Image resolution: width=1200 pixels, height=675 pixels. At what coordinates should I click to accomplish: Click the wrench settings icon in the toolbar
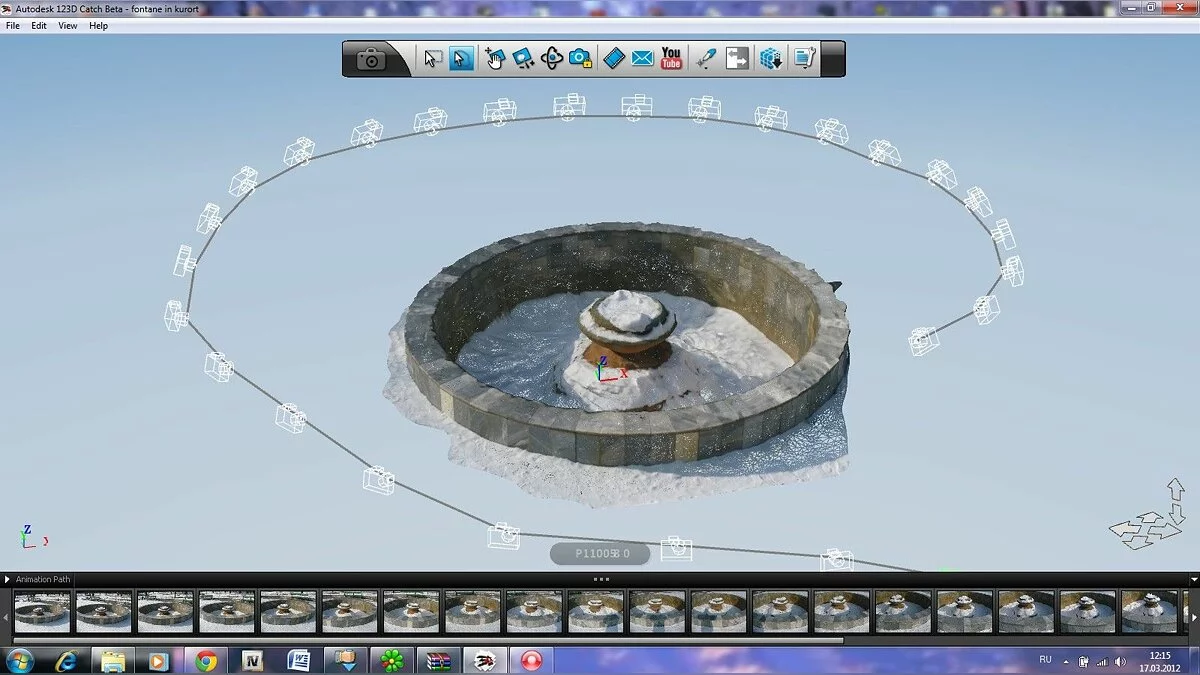point(805,58)
